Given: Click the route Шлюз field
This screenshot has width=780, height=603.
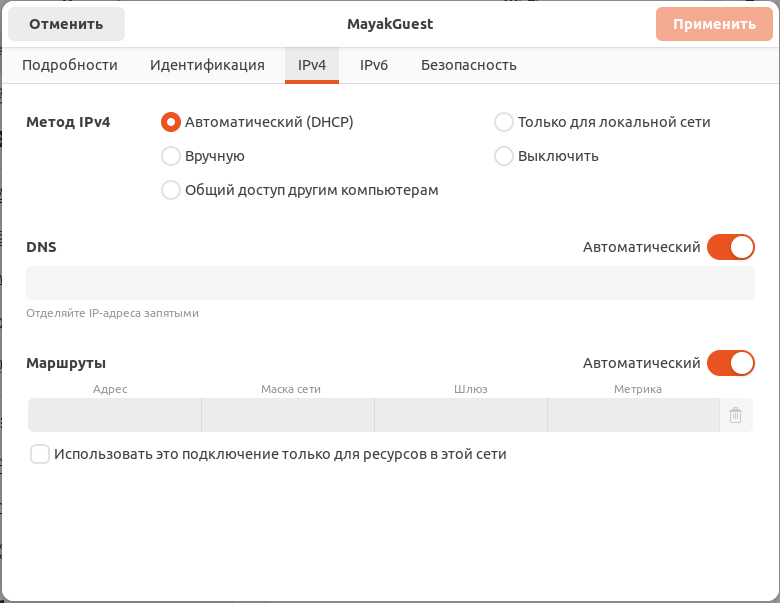Looking at the screenshot, I should click(x=461, y=415).
